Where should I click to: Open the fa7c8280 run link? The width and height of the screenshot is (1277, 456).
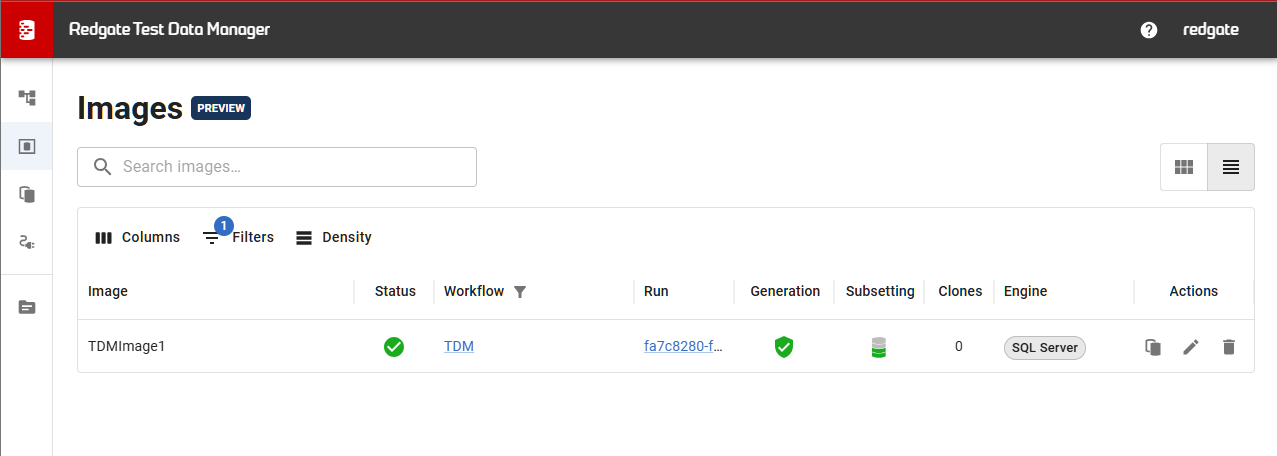coord(683,347)
